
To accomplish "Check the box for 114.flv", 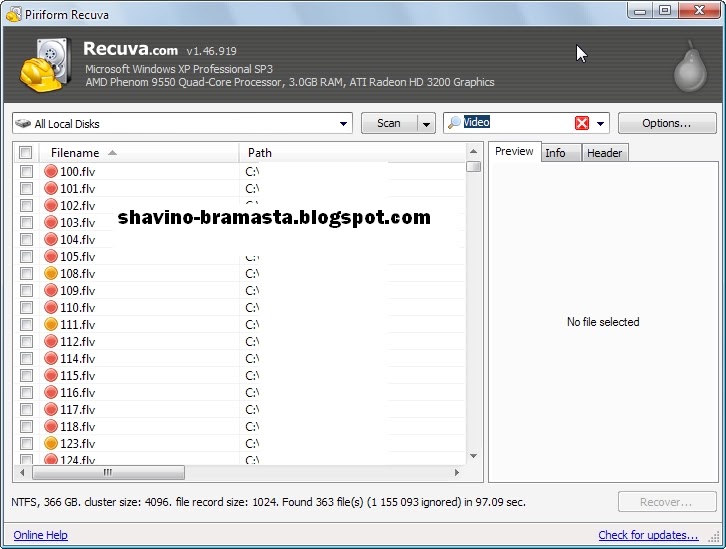I will coord(26,358).
